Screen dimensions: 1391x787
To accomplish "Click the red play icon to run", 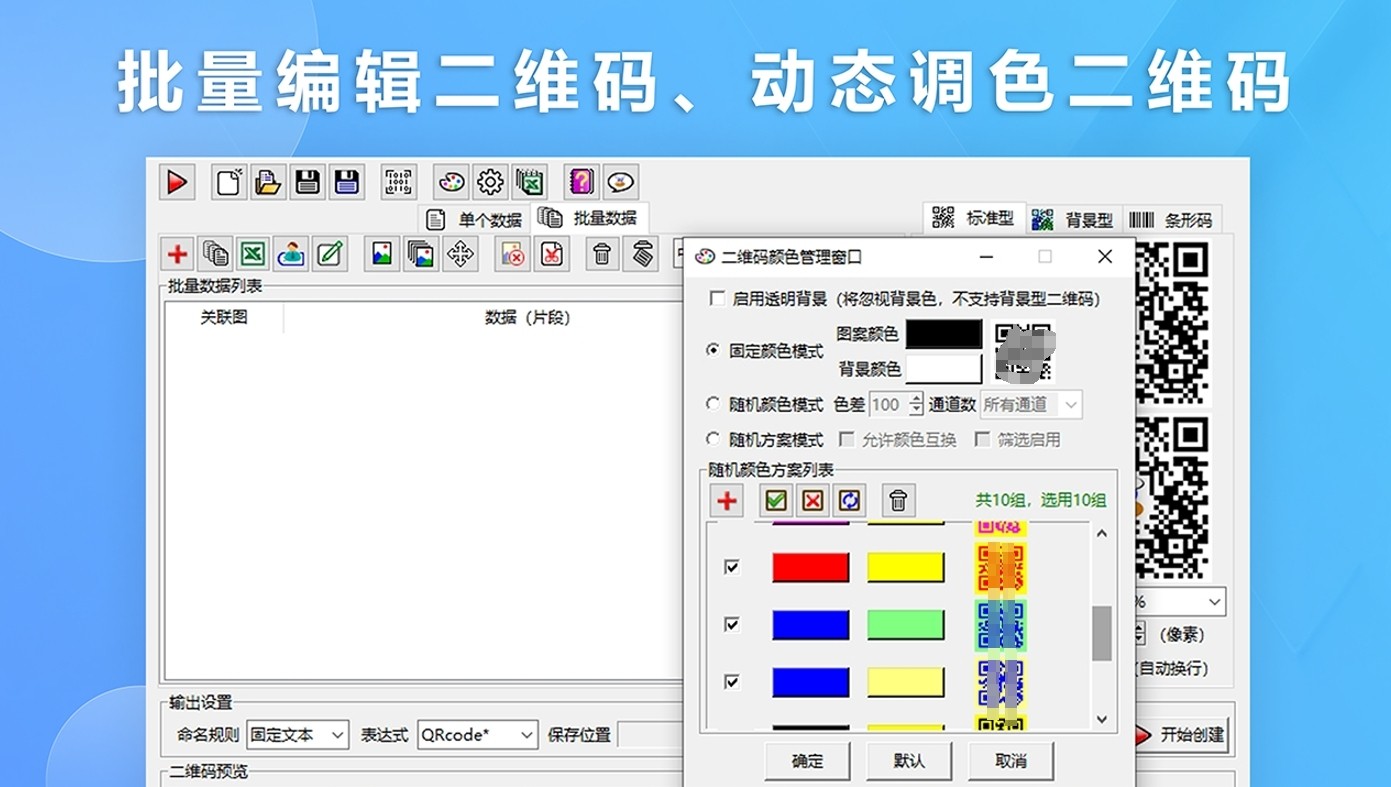I will click(x=177, y=182).
